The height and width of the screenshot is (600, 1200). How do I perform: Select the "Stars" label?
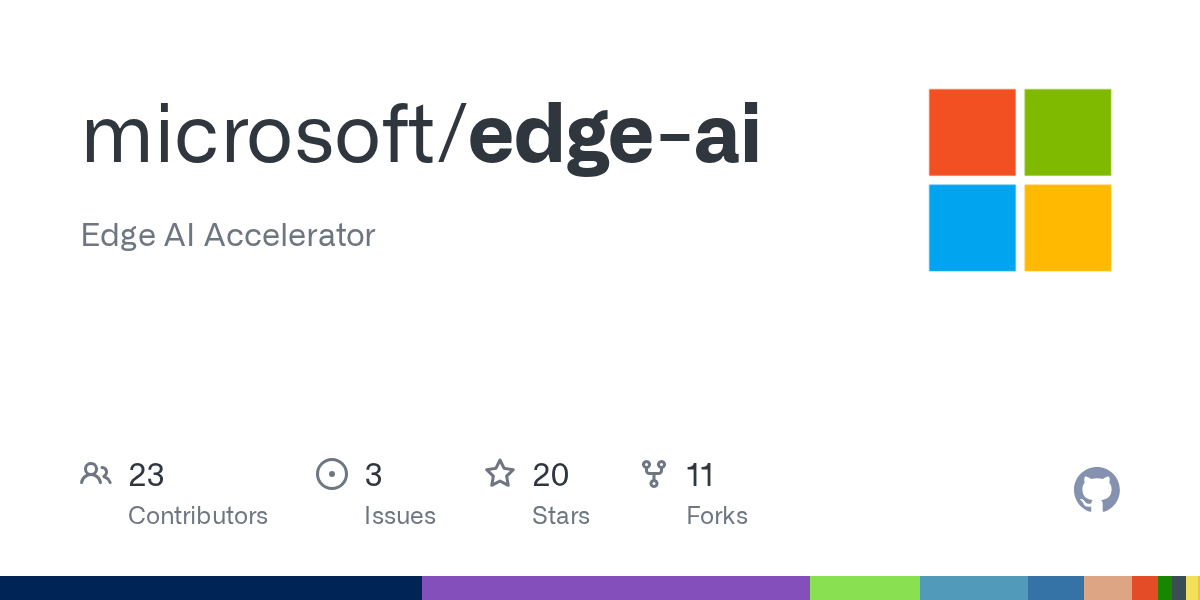click(561, 516)
